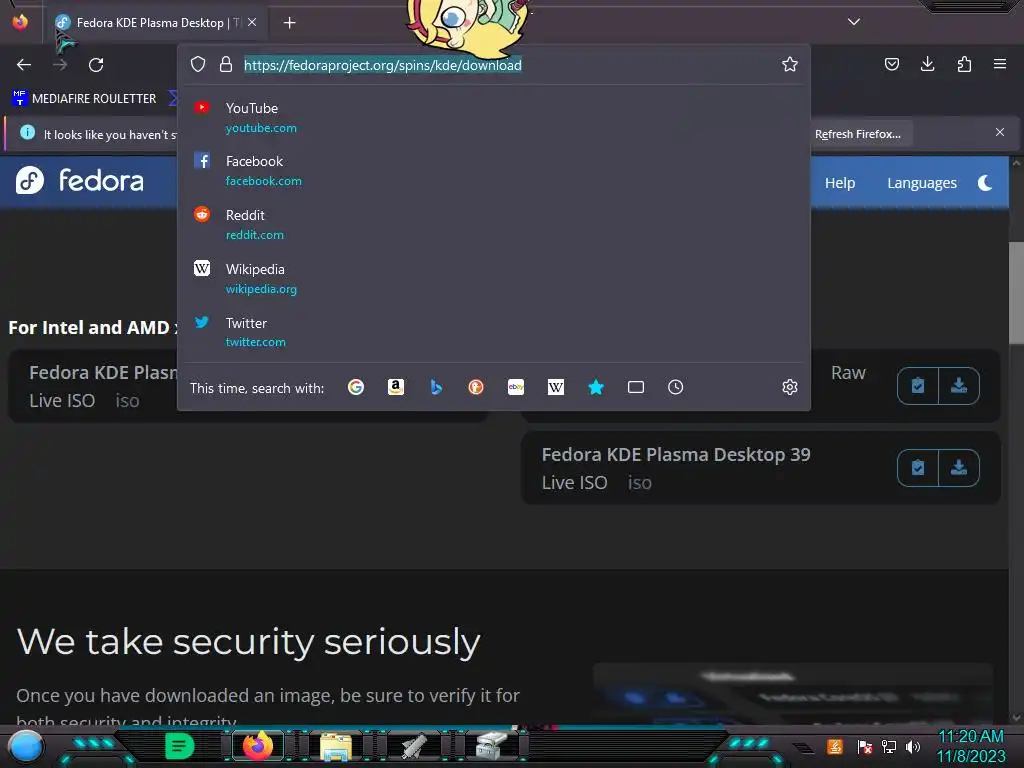Bookmark this page with star icon
This screenshot has height=768, width=1024.
coord(790,64)
